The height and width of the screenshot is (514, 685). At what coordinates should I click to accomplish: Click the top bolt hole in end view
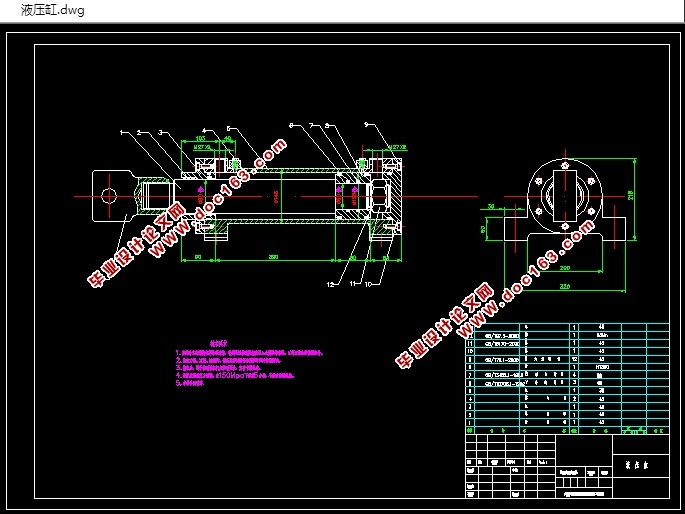pos(565,166)
